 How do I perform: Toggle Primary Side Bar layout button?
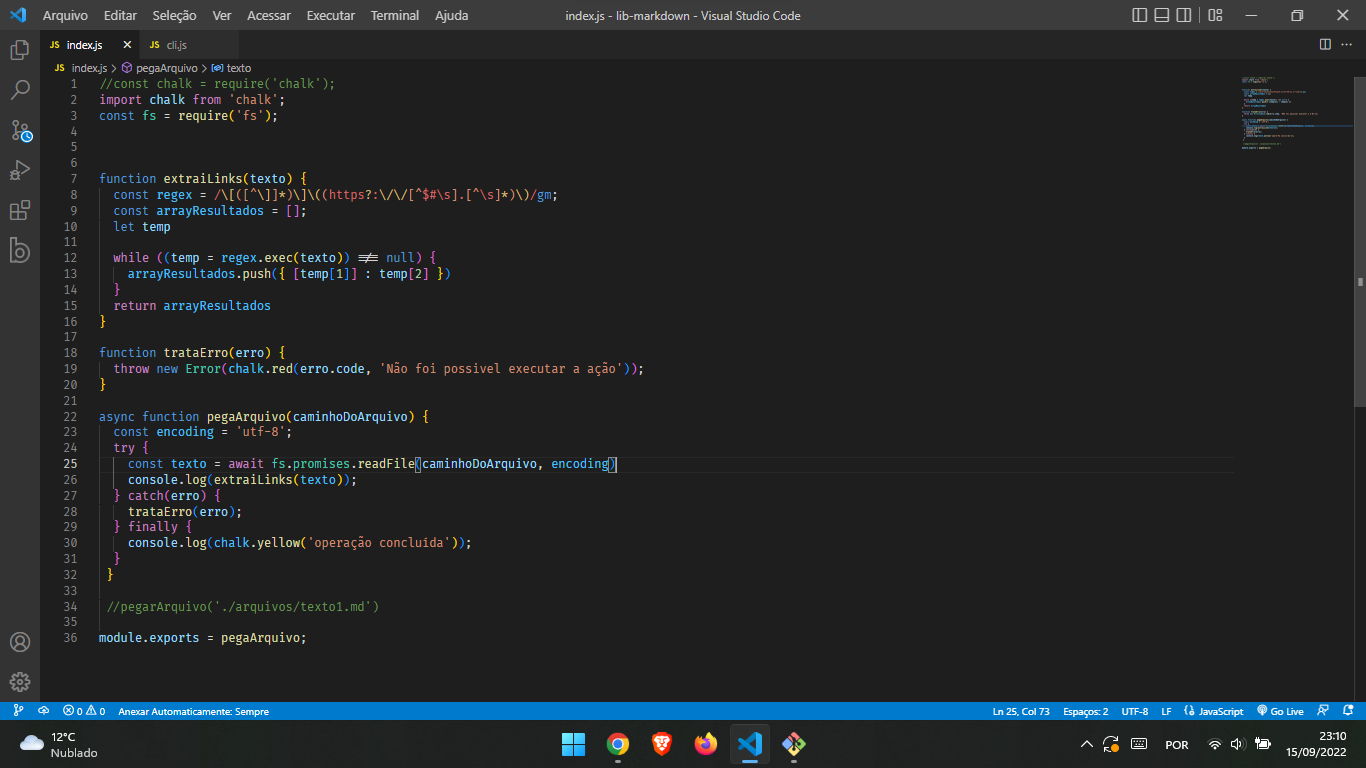coord(1140,15)
